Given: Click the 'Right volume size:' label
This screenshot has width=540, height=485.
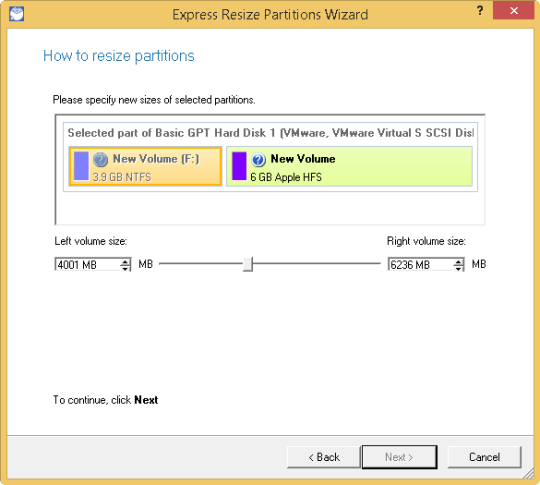Looking at the screenshot, I should (426, 241).
